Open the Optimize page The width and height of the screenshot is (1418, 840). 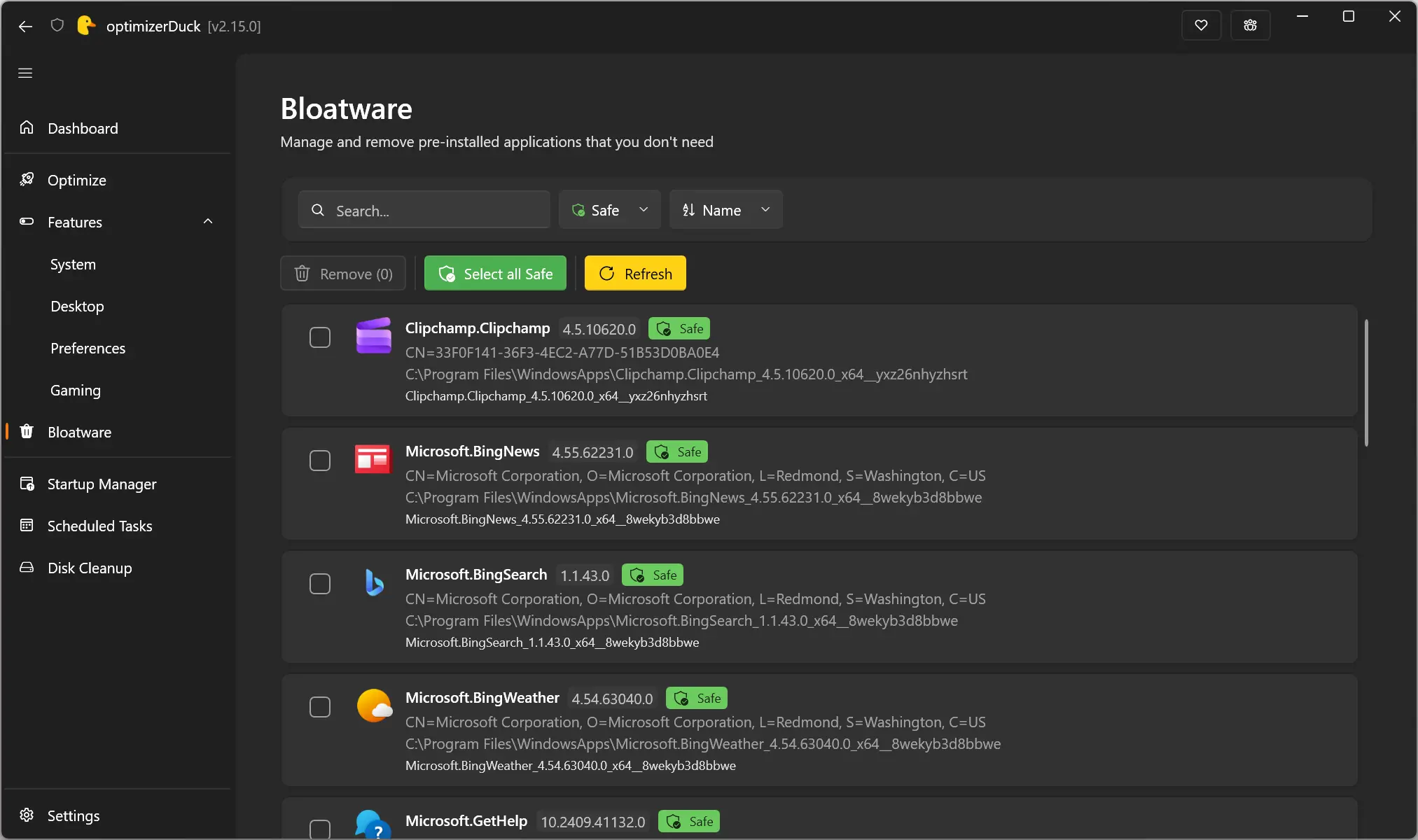click(118, 180)
